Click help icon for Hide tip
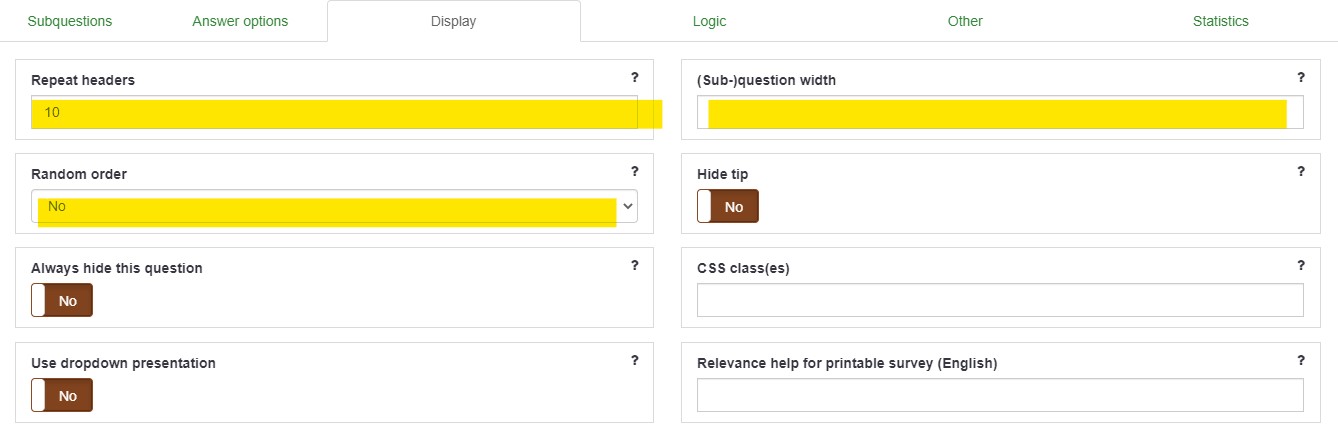This screenshot has height=429, width=1338. click(1300, 171)
